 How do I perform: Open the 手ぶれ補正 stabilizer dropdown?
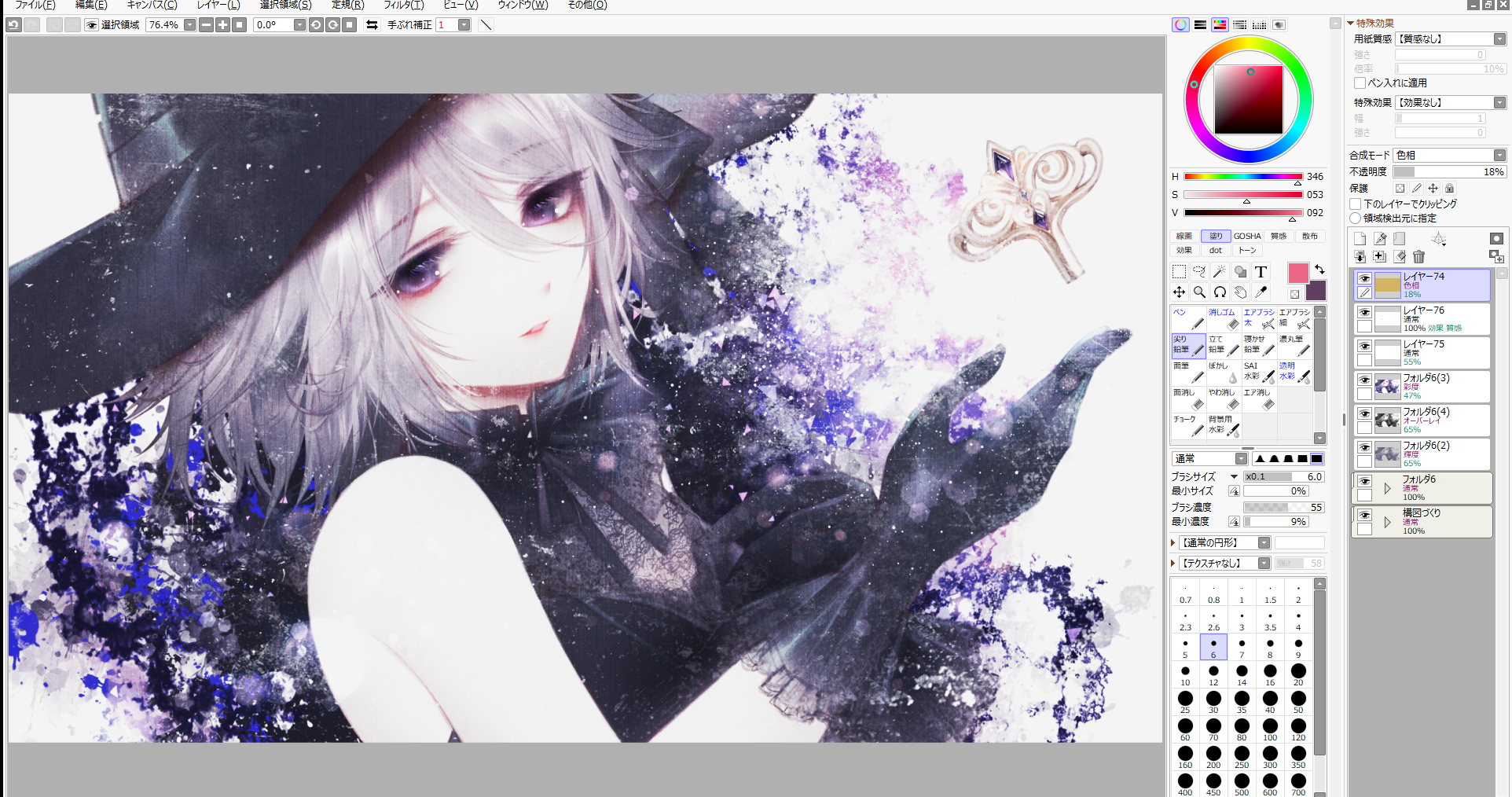coord(464,25)
